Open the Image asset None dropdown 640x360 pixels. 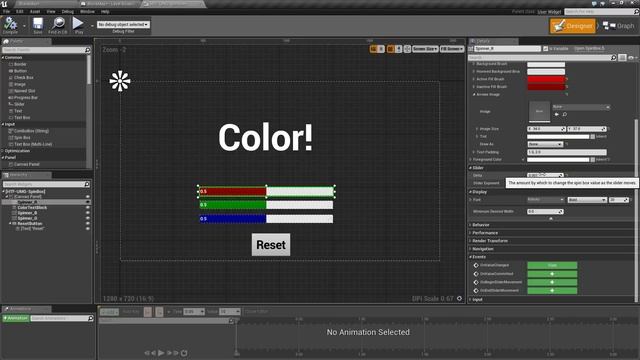click(581, 107)
